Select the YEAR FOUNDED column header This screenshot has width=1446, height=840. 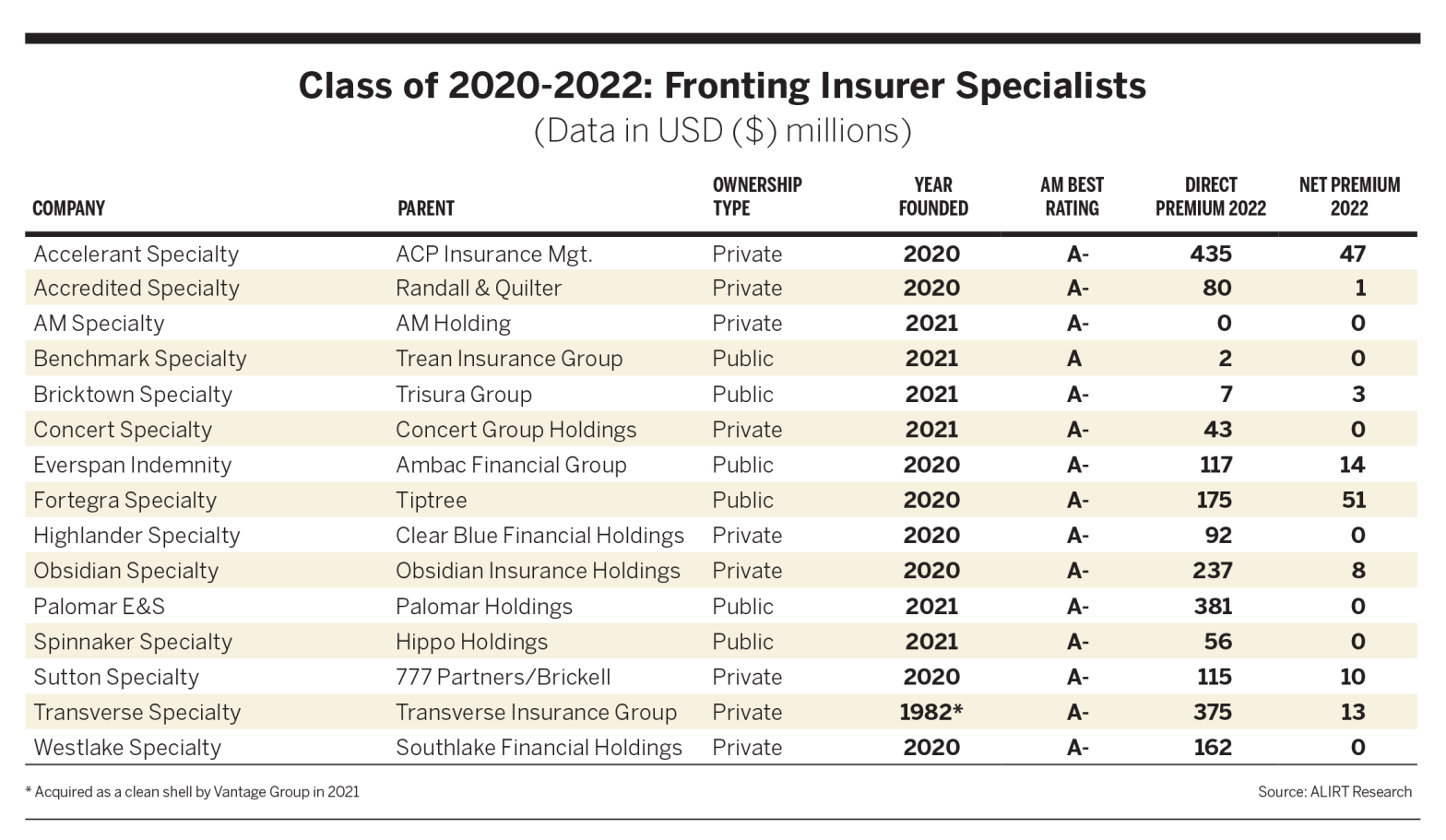pyautogui.click(x=932, y=196)
